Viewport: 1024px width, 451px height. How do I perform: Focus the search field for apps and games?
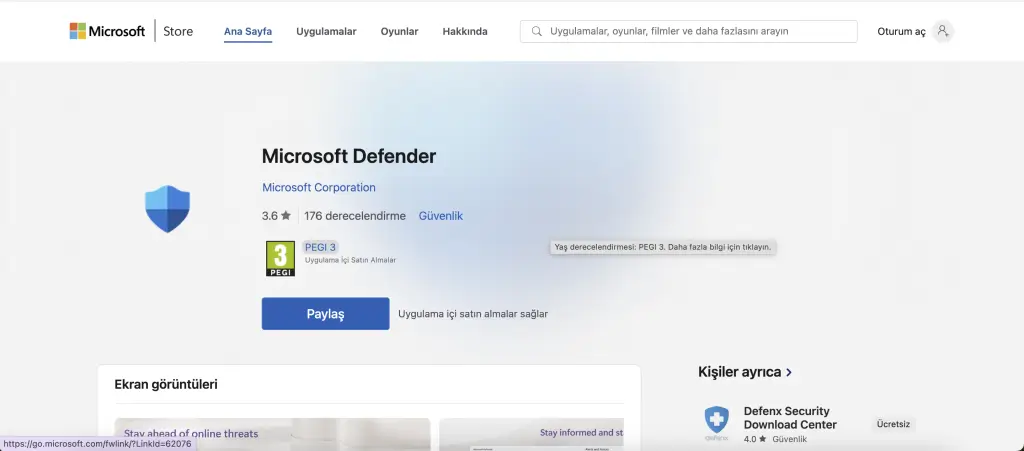[688, 31]
